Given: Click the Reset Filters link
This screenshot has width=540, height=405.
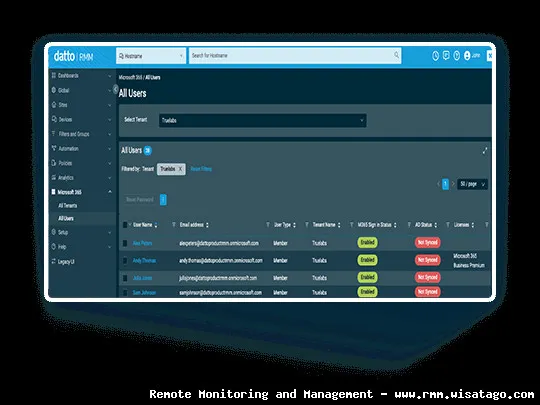Looking at the screenshot, I should pos(201,169).
